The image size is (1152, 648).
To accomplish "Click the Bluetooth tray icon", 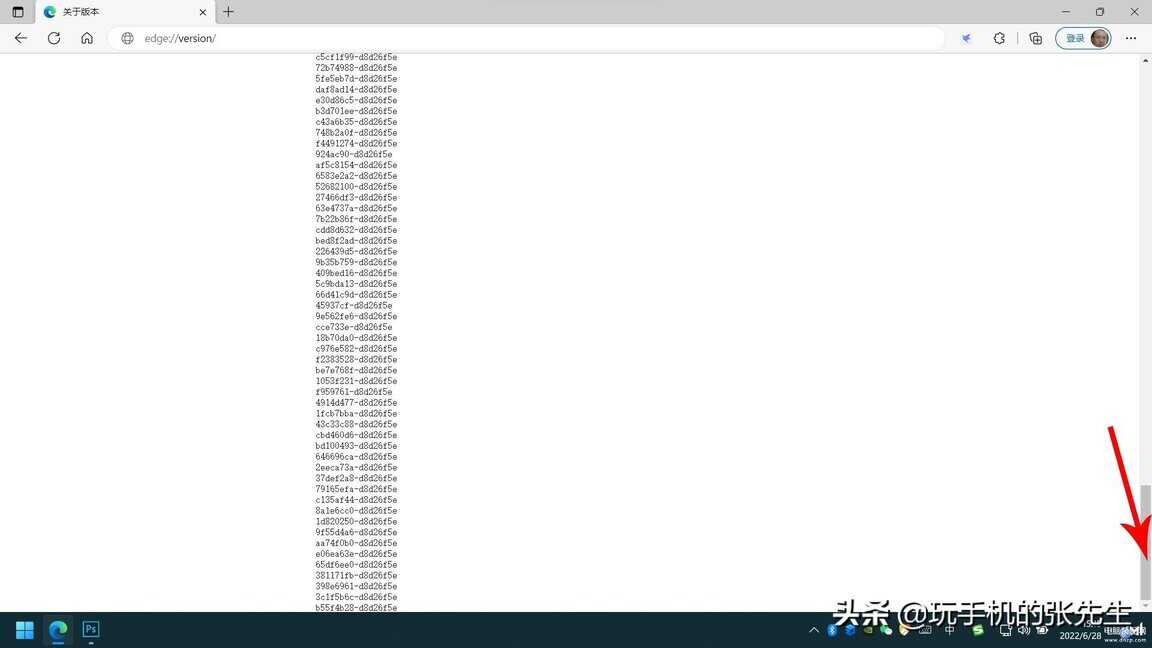I will (832, 630).
